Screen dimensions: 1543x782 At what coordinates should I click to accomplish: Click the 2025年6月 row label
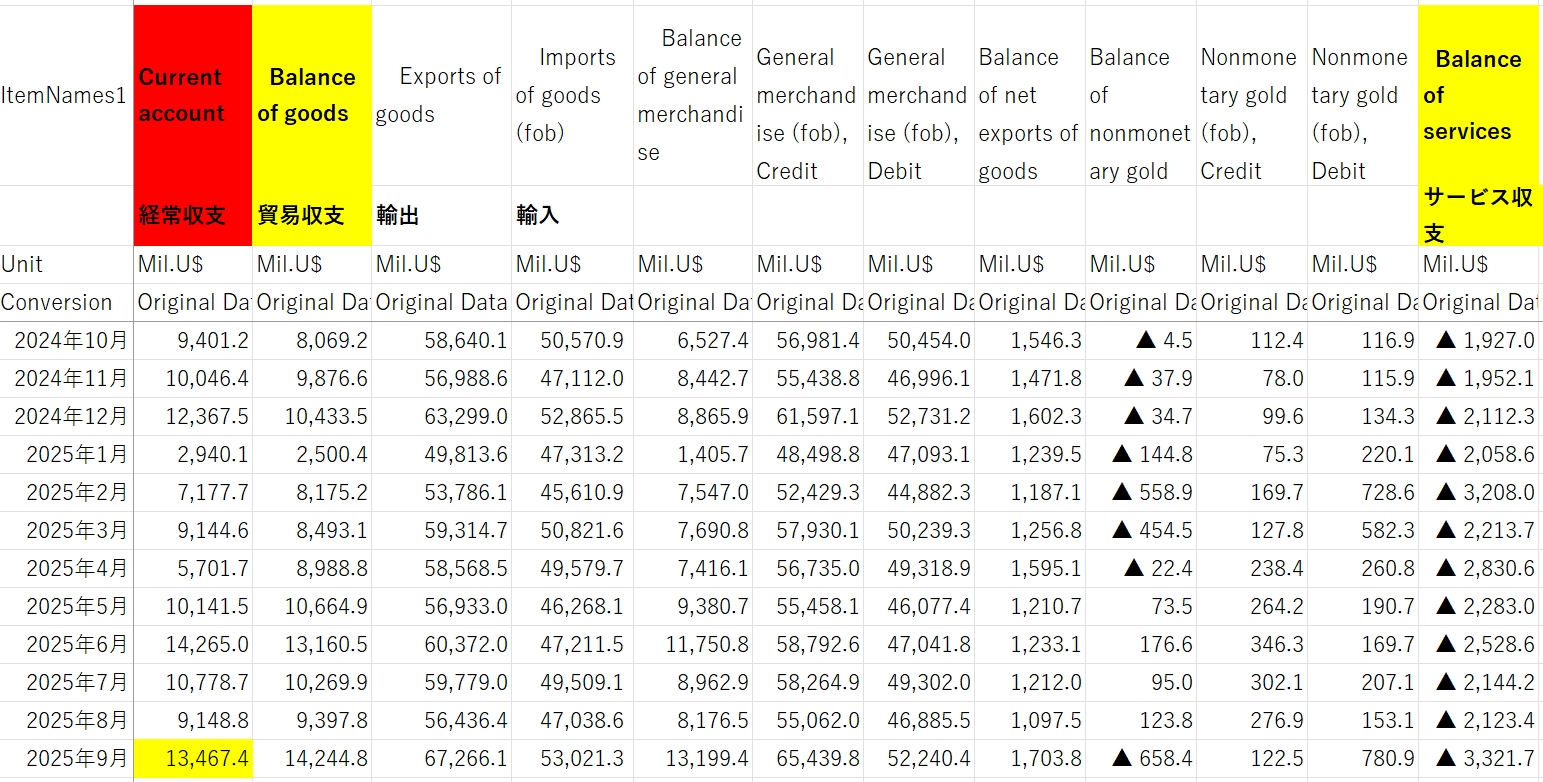click(67, 644)
